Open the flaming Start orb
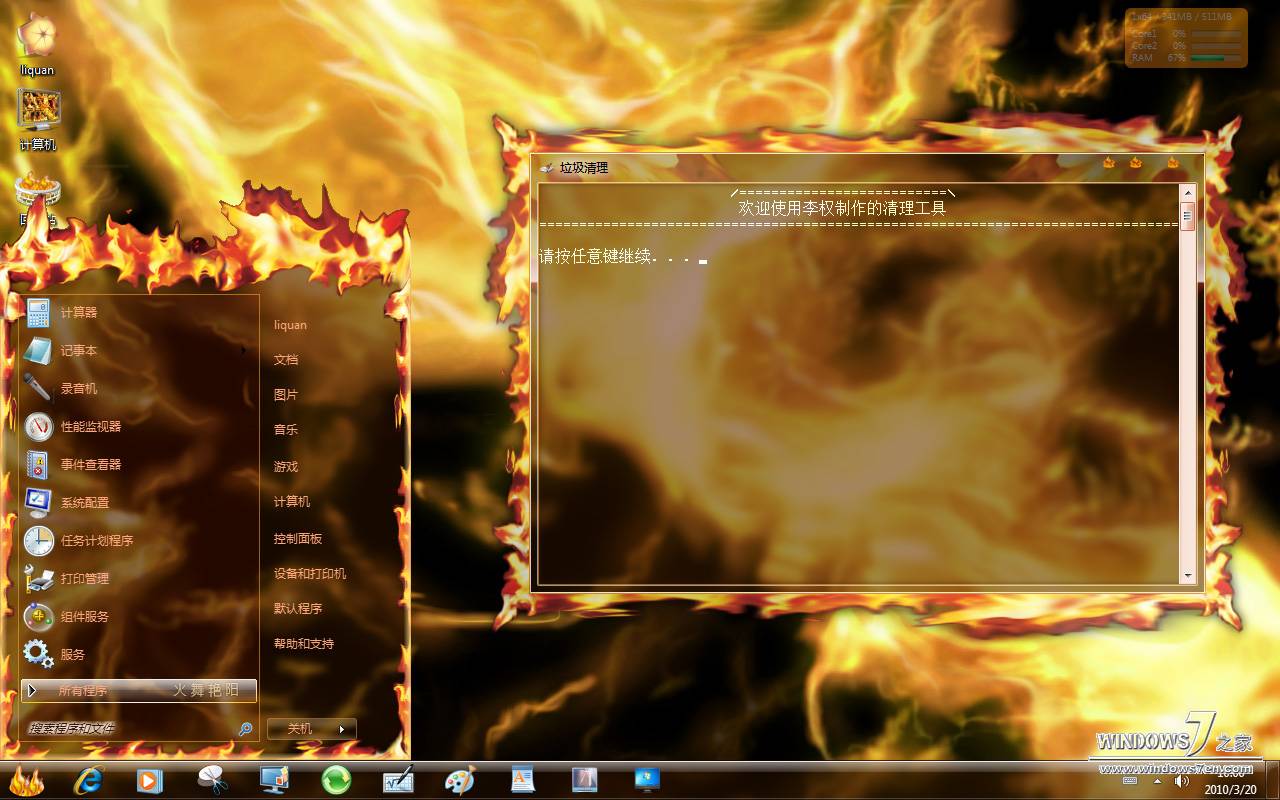Screen dimensions: 1280x800 (25, 779)
